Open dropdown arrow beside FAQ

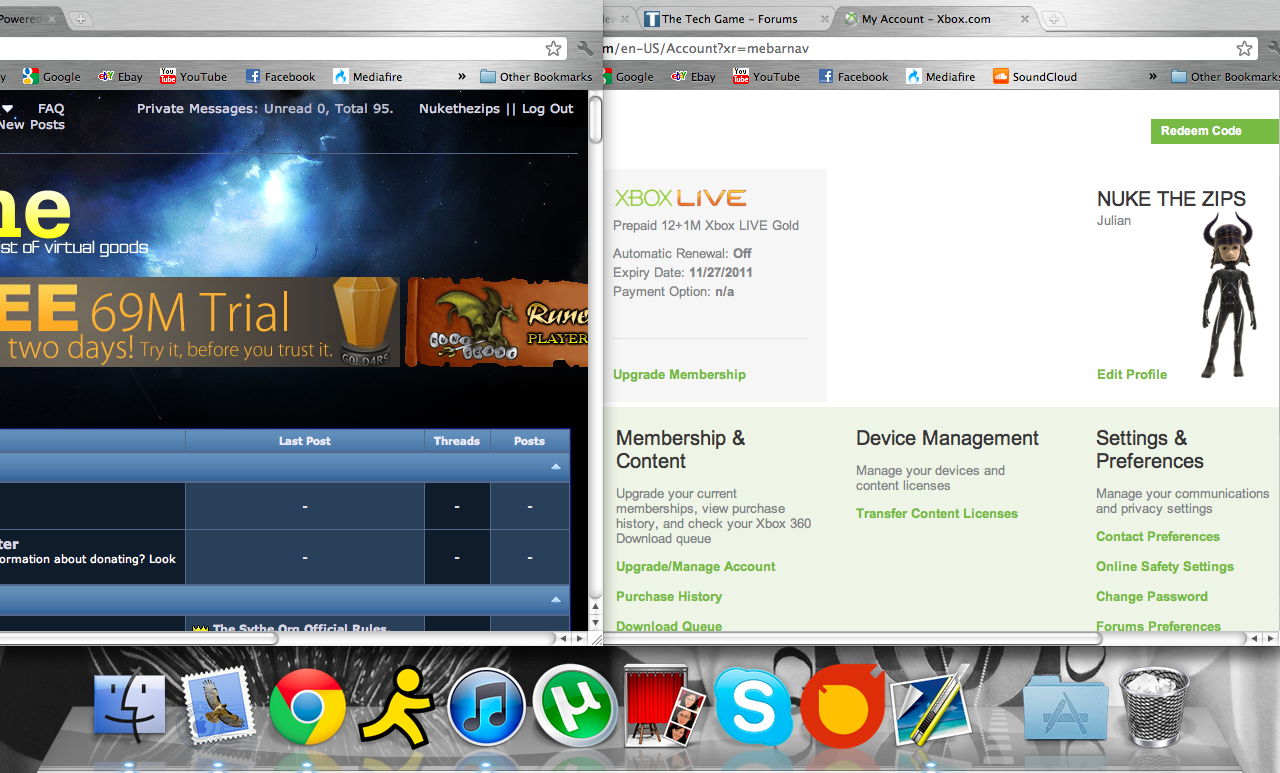pyautogui.click(x=7, y=108)
